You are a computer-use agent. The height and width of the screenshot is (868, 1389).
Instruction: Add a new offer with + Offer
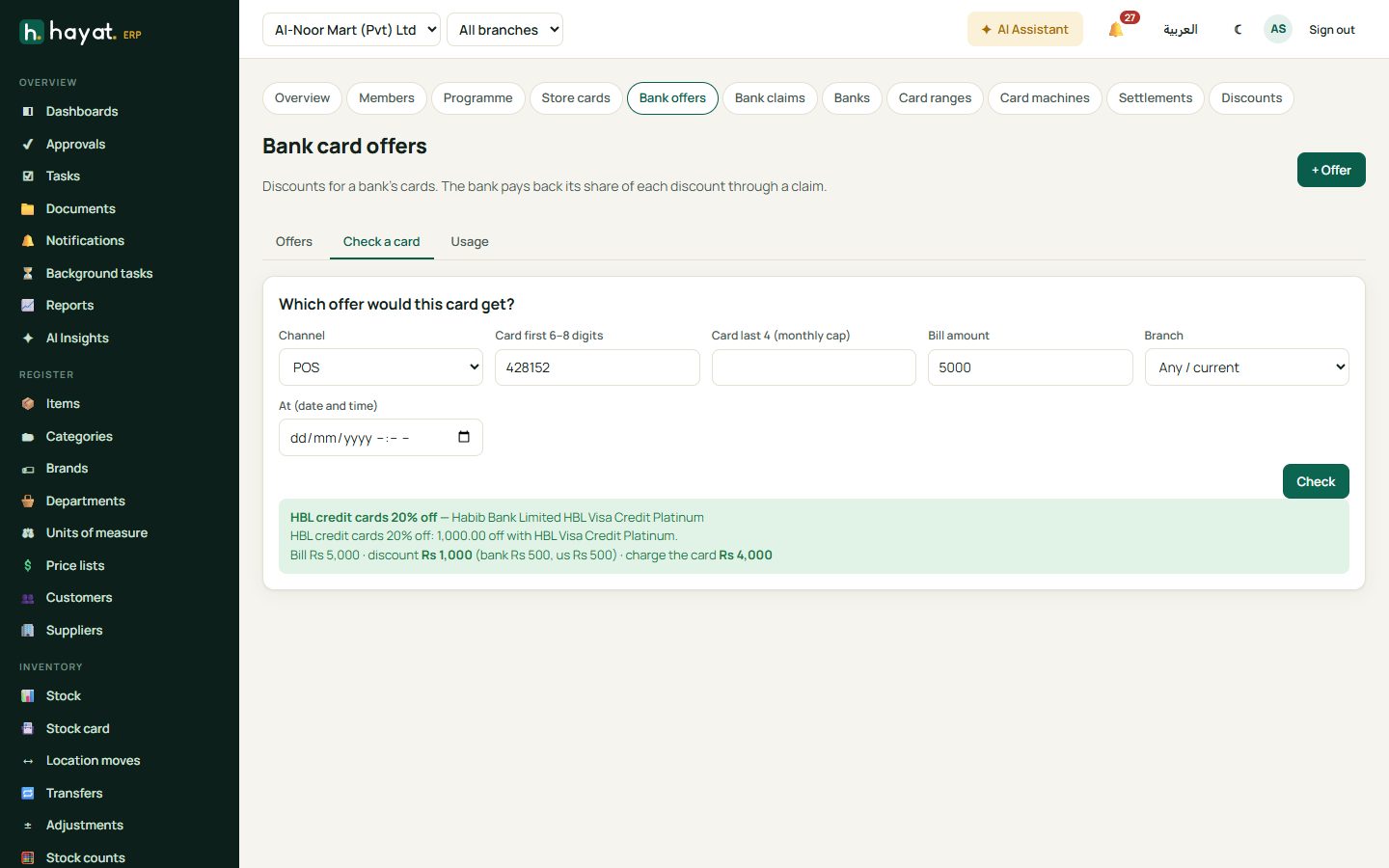click(x=1331, y=170)
